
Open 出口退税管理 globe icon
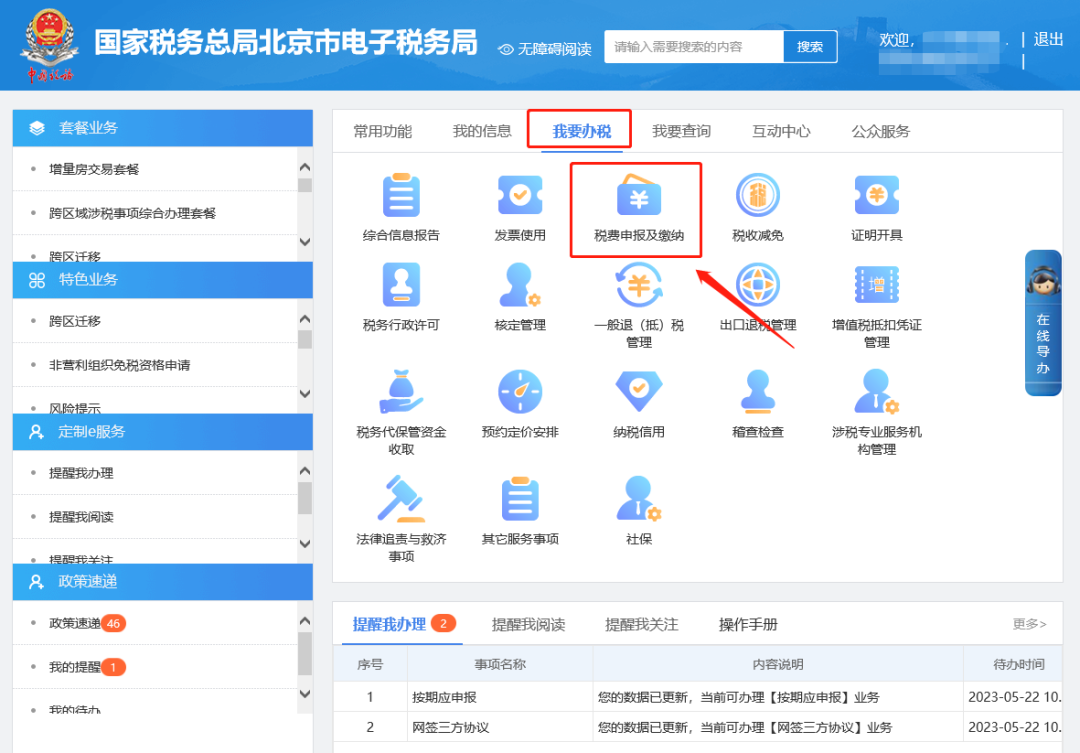758,285
